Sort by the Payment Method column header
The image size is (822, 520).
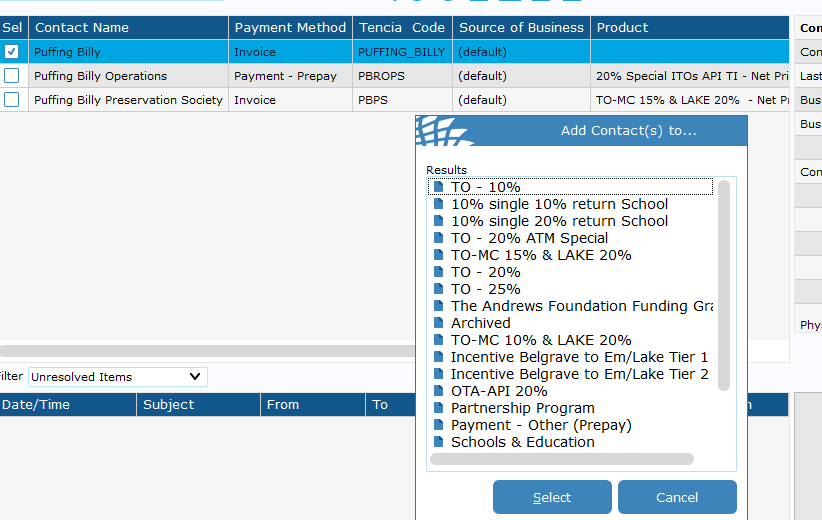(290, 28)
